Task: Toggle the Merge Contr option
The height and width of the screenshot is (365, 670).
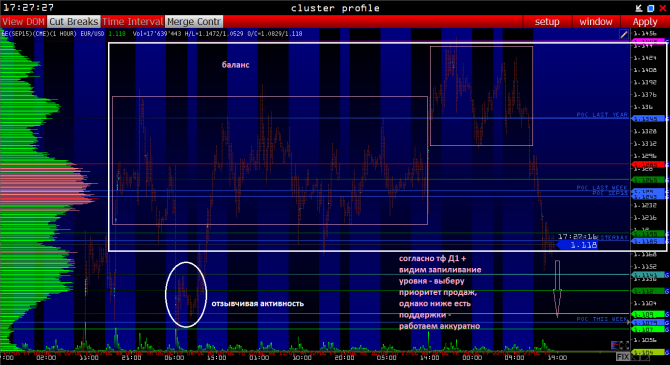Action: 194,22
